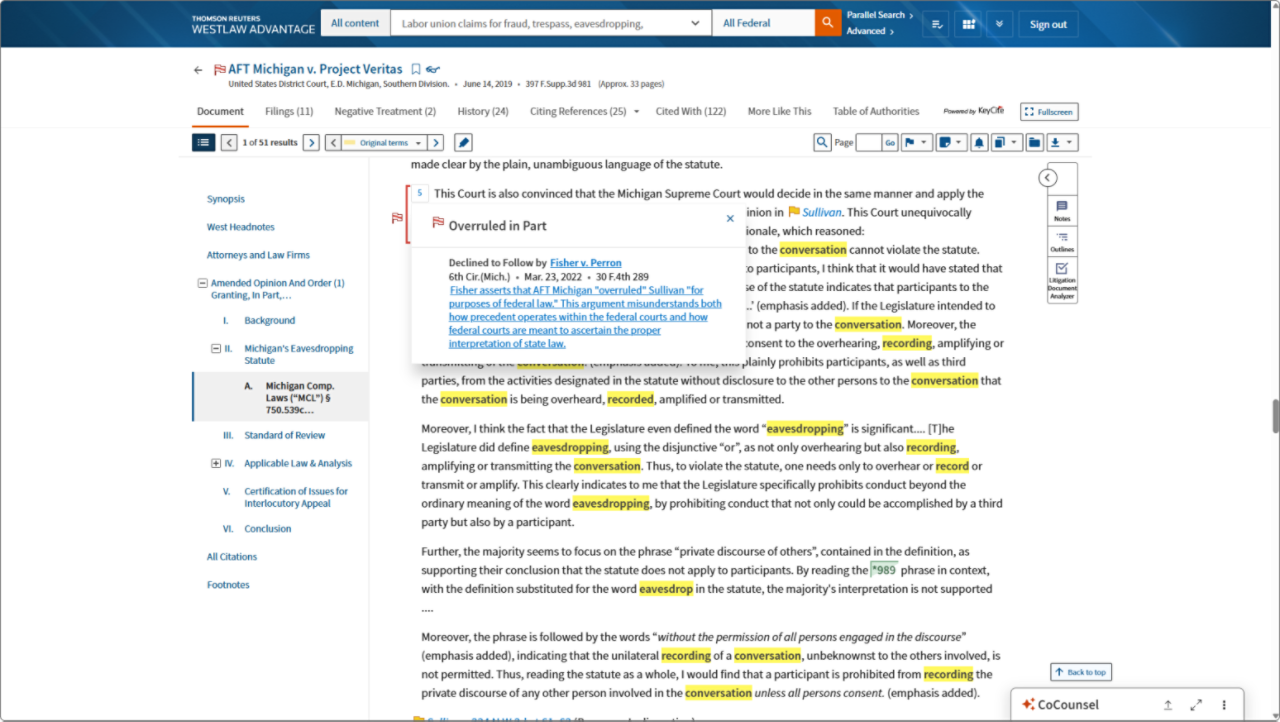The image size is (1280, 722).
Task: Click the save to folder icon
Action: tap(1034, 143)
